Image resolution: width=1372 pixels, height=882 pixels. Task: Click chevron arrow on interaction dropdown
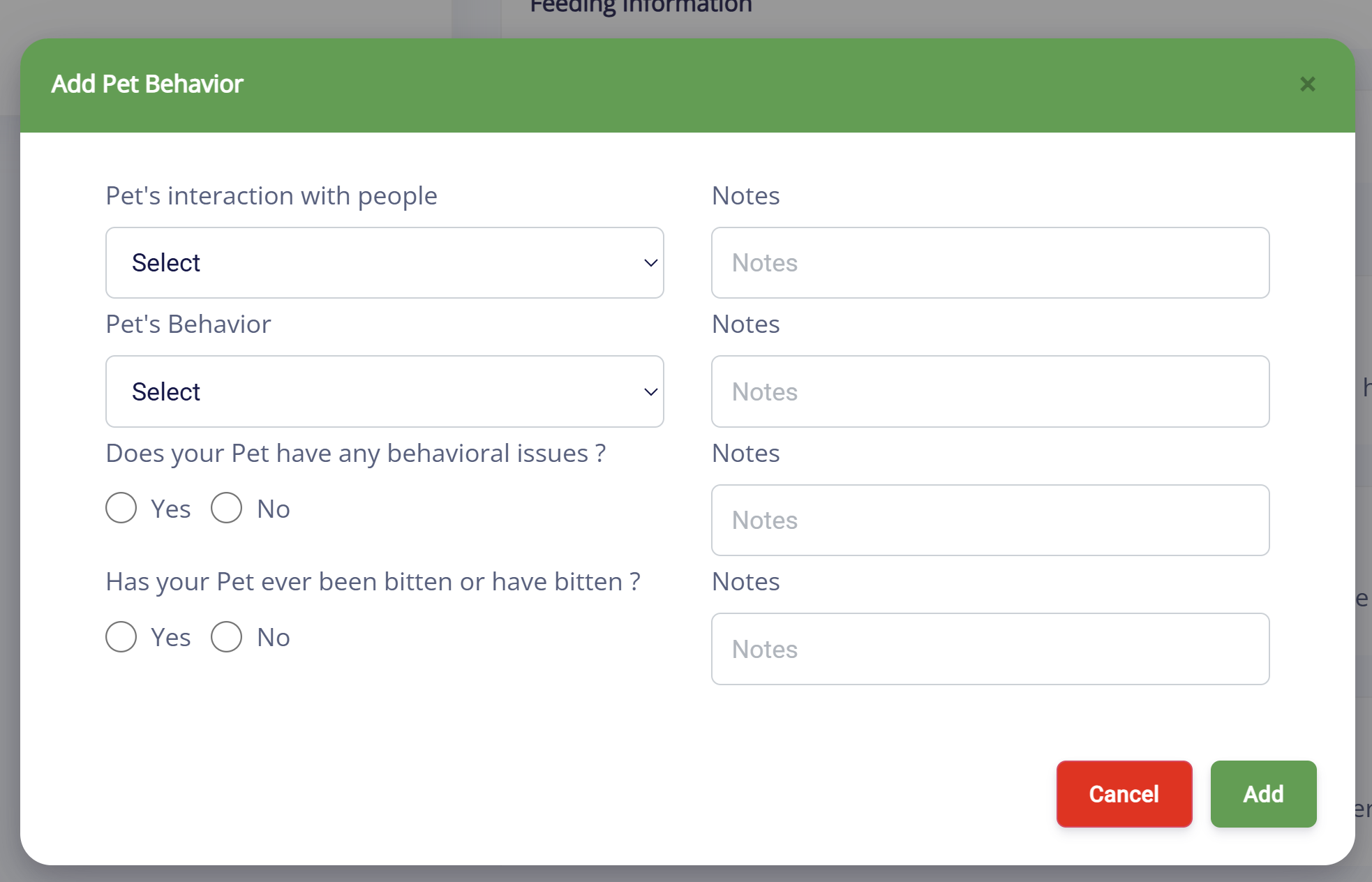[650, 263]
